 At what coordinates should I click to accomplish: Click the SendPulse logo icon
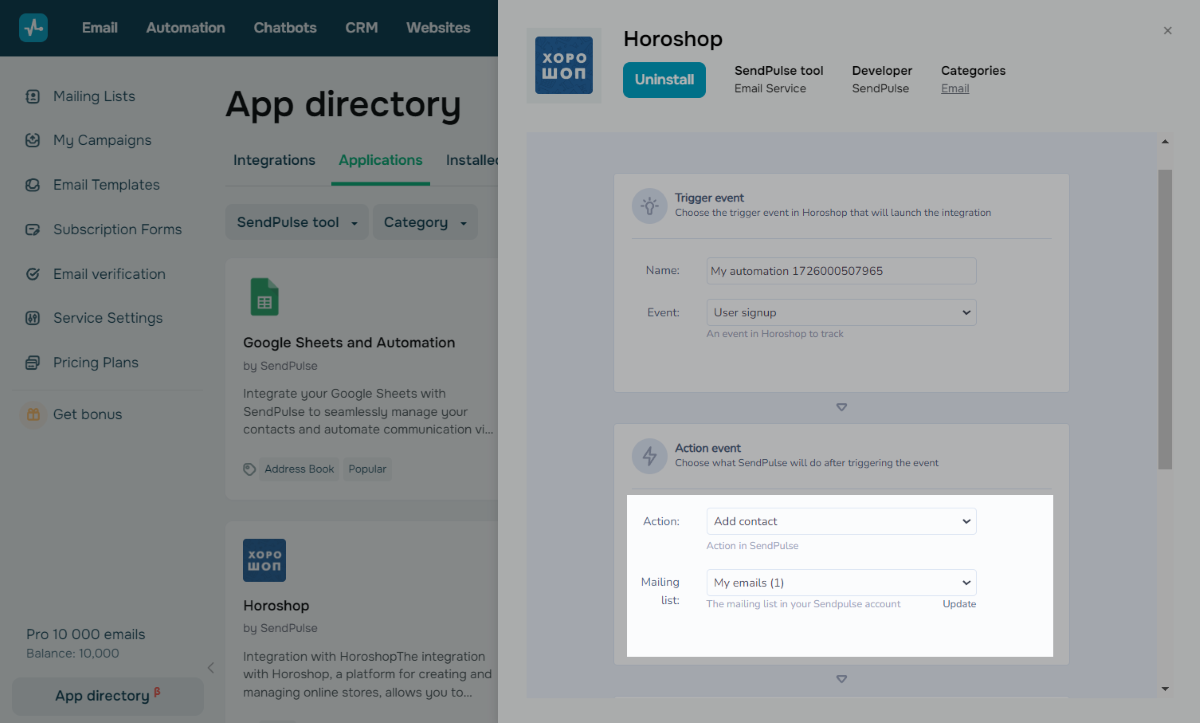click(x=33, y=27)
